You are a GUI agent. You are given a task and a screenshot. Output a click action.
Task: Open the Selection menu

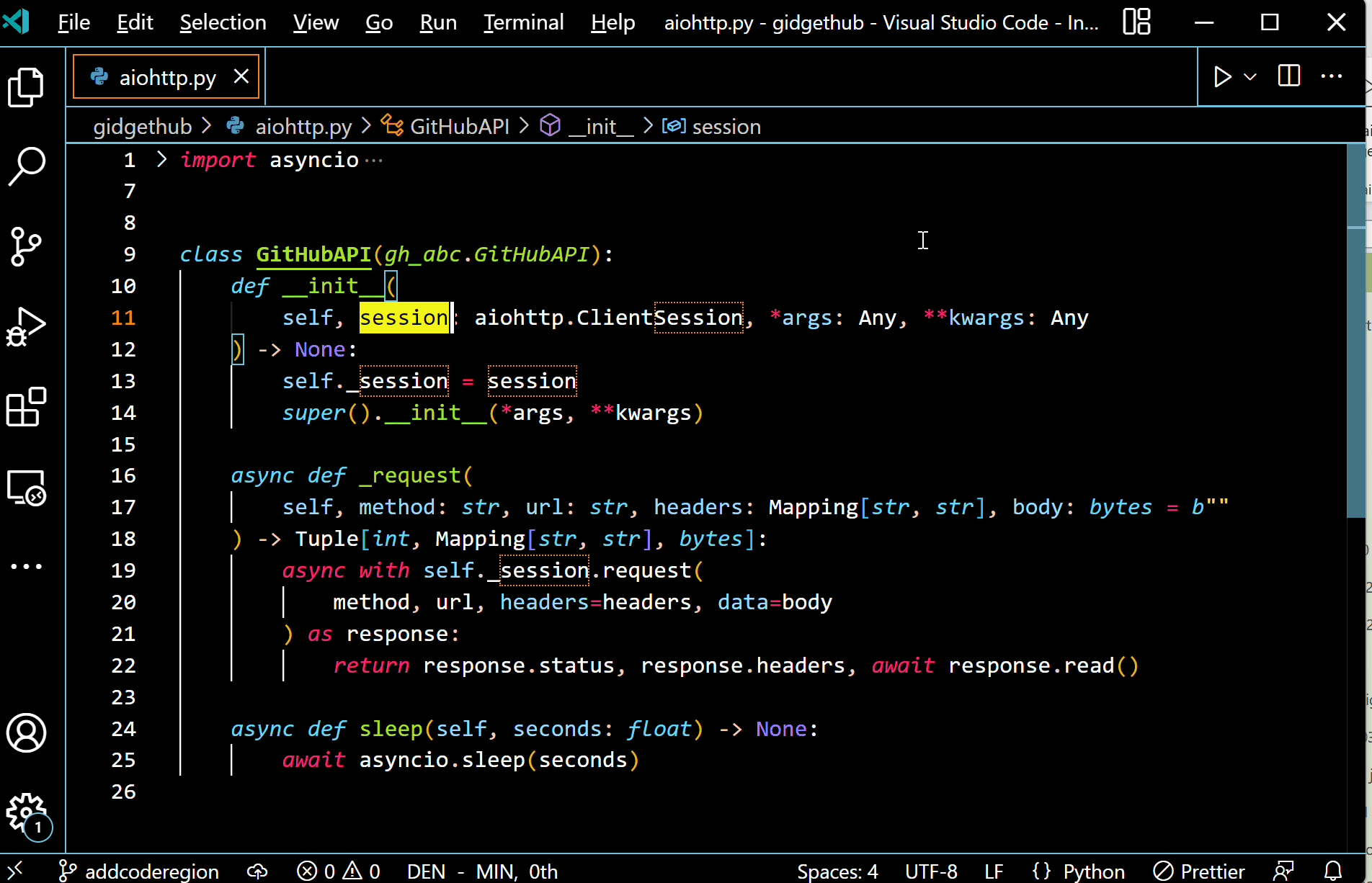223,22
